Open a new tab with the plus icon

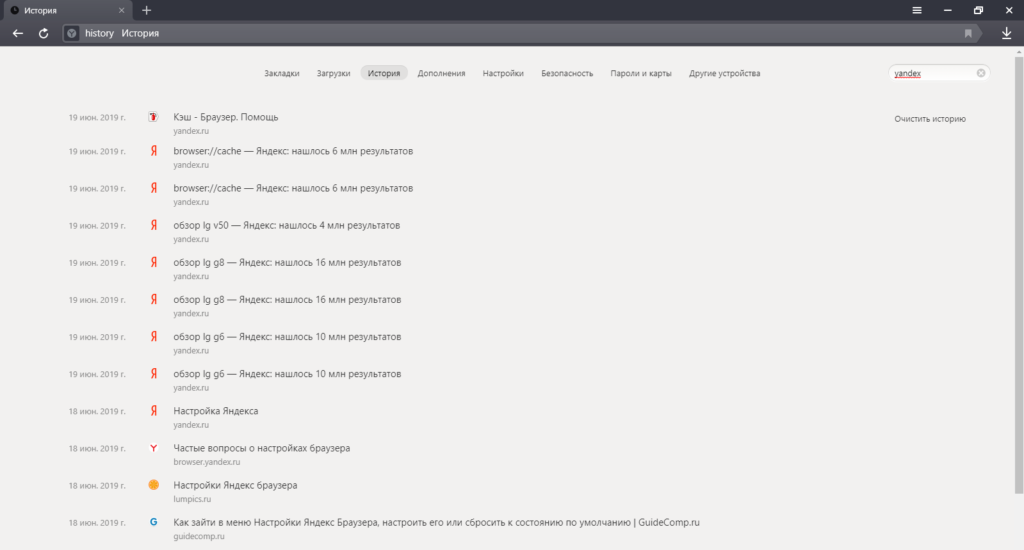point(146,10)
